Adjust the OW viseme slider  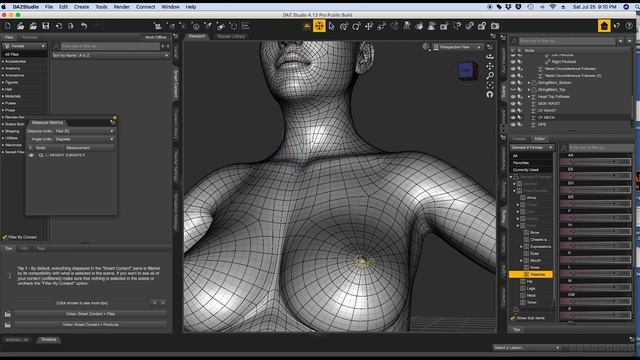click(595, 301)
